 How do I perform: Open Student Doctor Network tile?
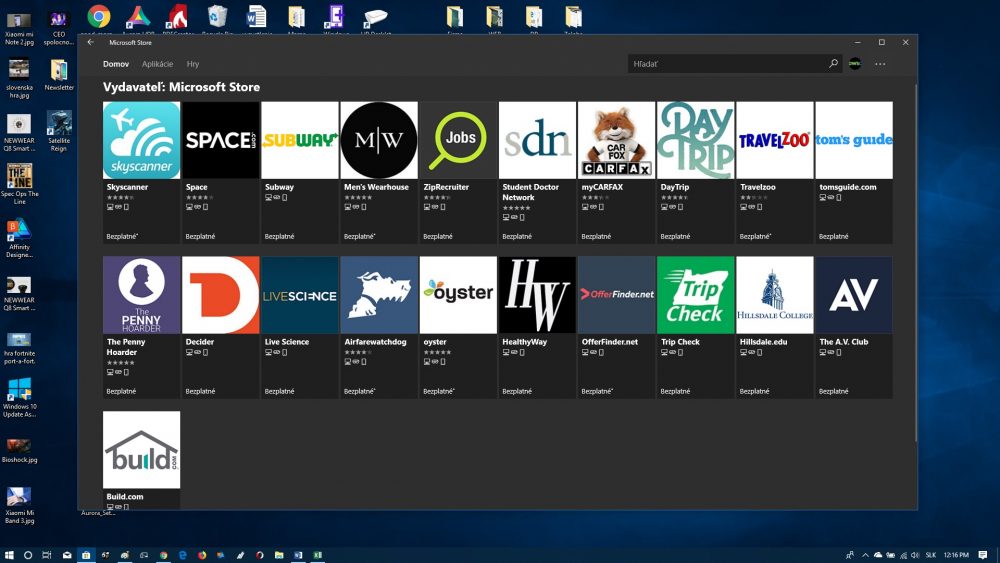(537, 172)
